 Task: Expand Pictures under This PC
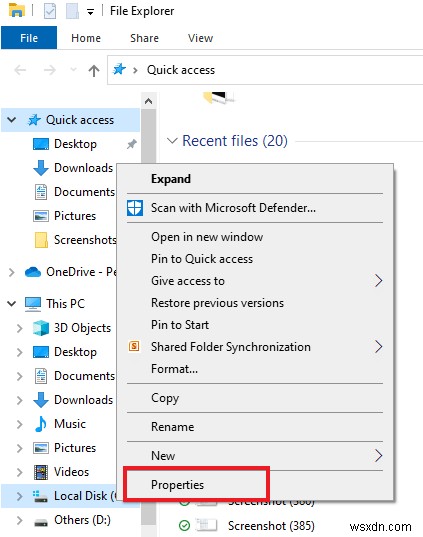click(x=20, y=448)
